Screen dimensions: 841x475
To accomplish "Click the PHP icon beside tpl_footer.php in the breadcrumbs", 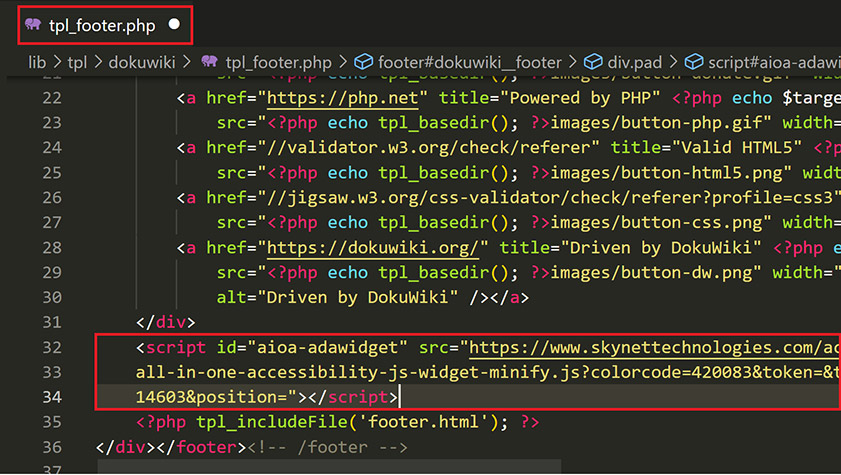I will pyautogui.click(x=210, y=63).
